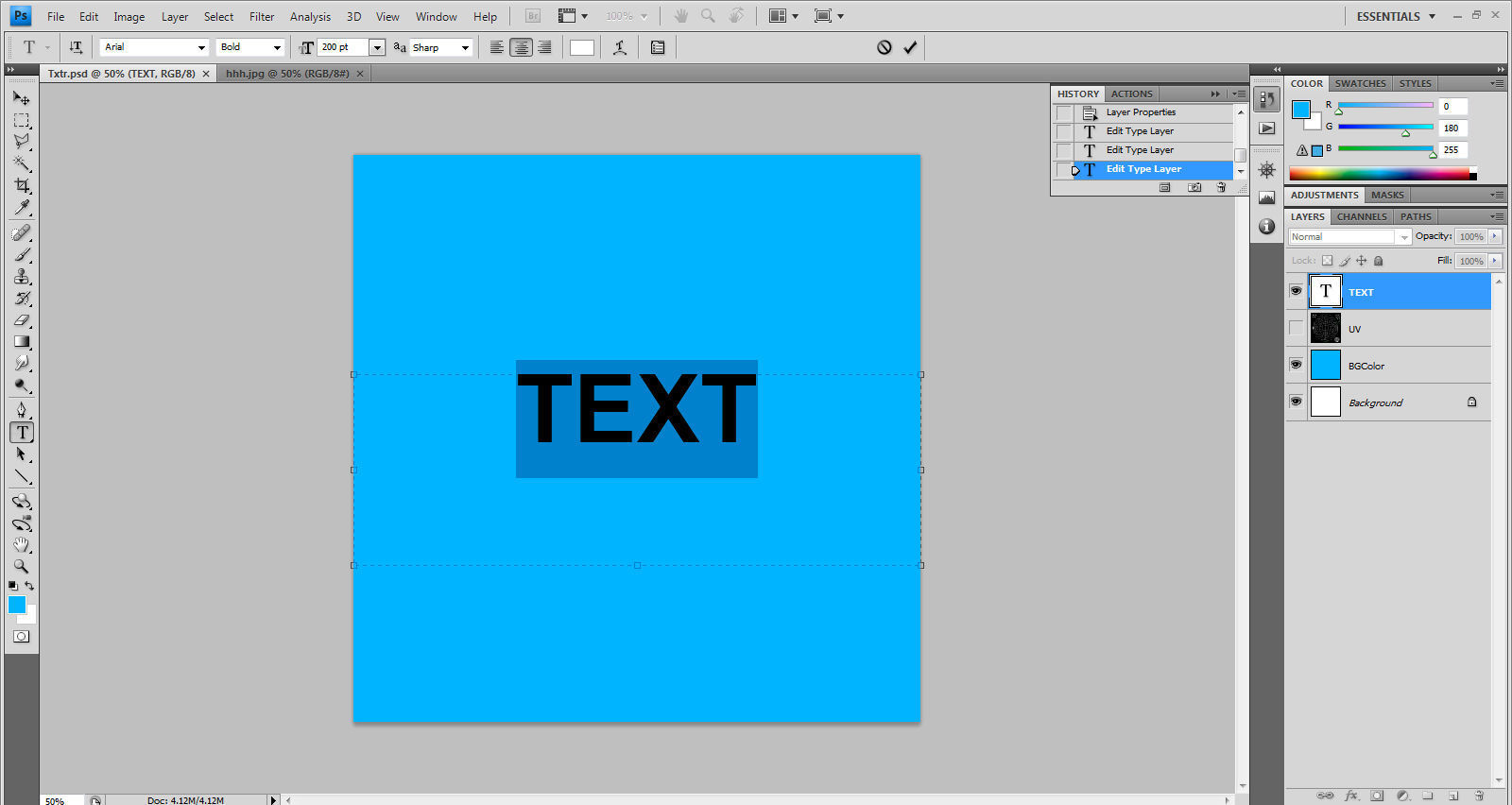Add a layer style with fx icon

(x=1351, y=796)
